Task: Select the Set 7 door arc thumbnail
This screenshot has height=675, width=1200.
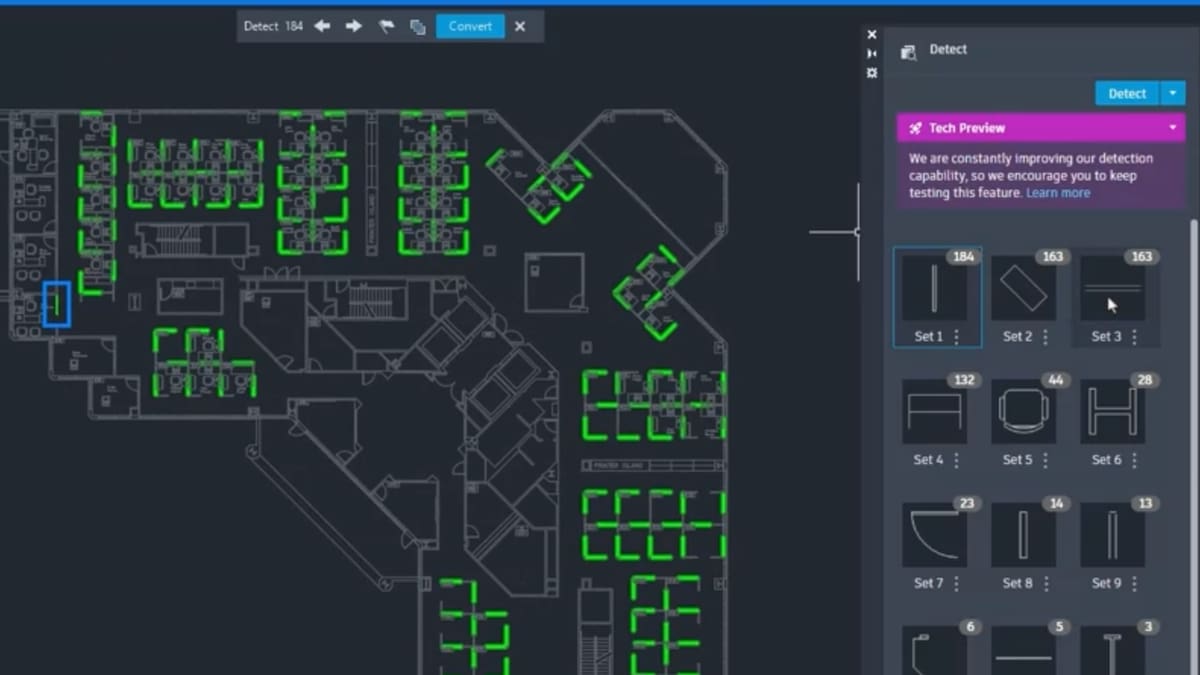Action: click(x=934, y=535)
